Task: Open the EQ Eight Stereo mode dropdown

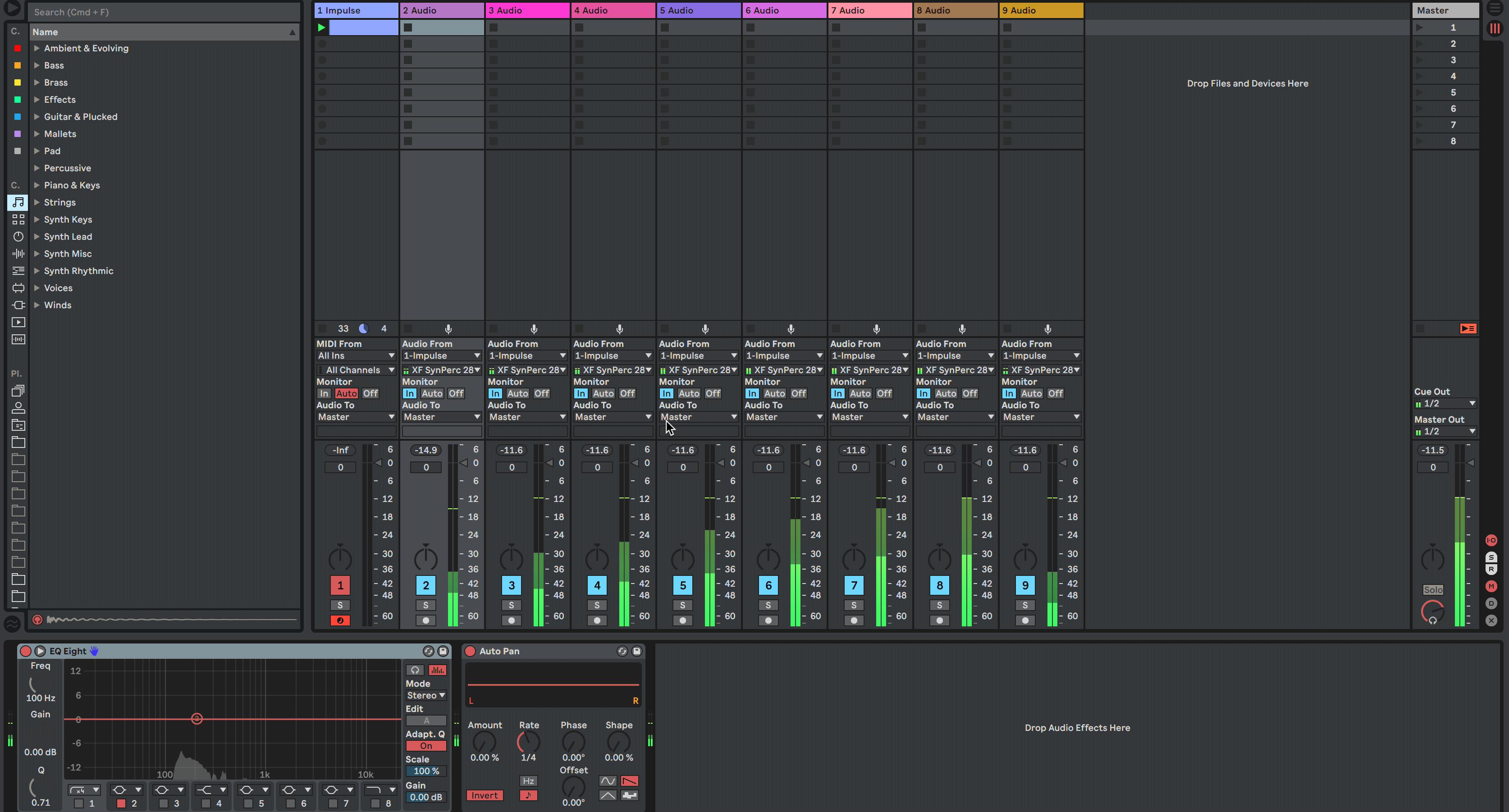Action: pos(426,695)
